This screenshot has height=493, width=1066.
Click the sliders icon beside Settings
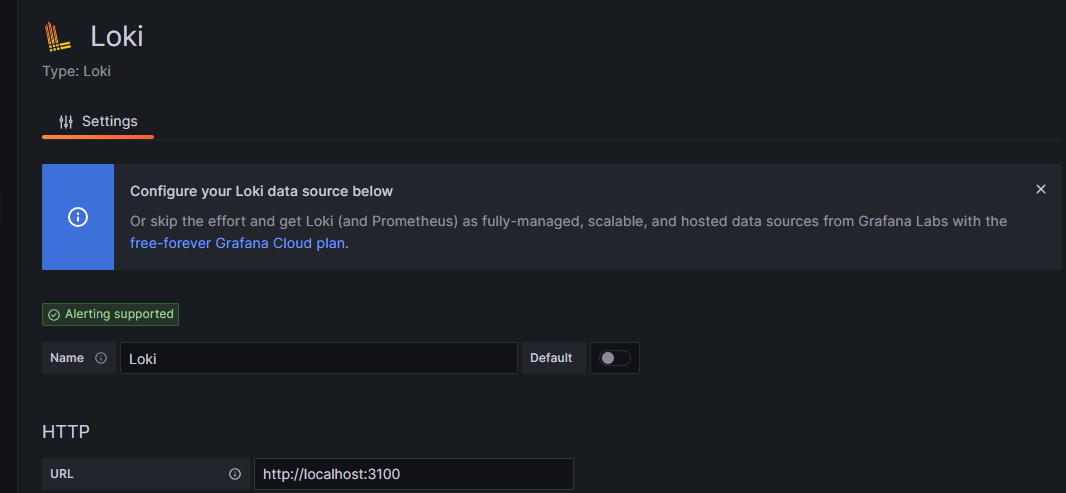coord(66,122)
